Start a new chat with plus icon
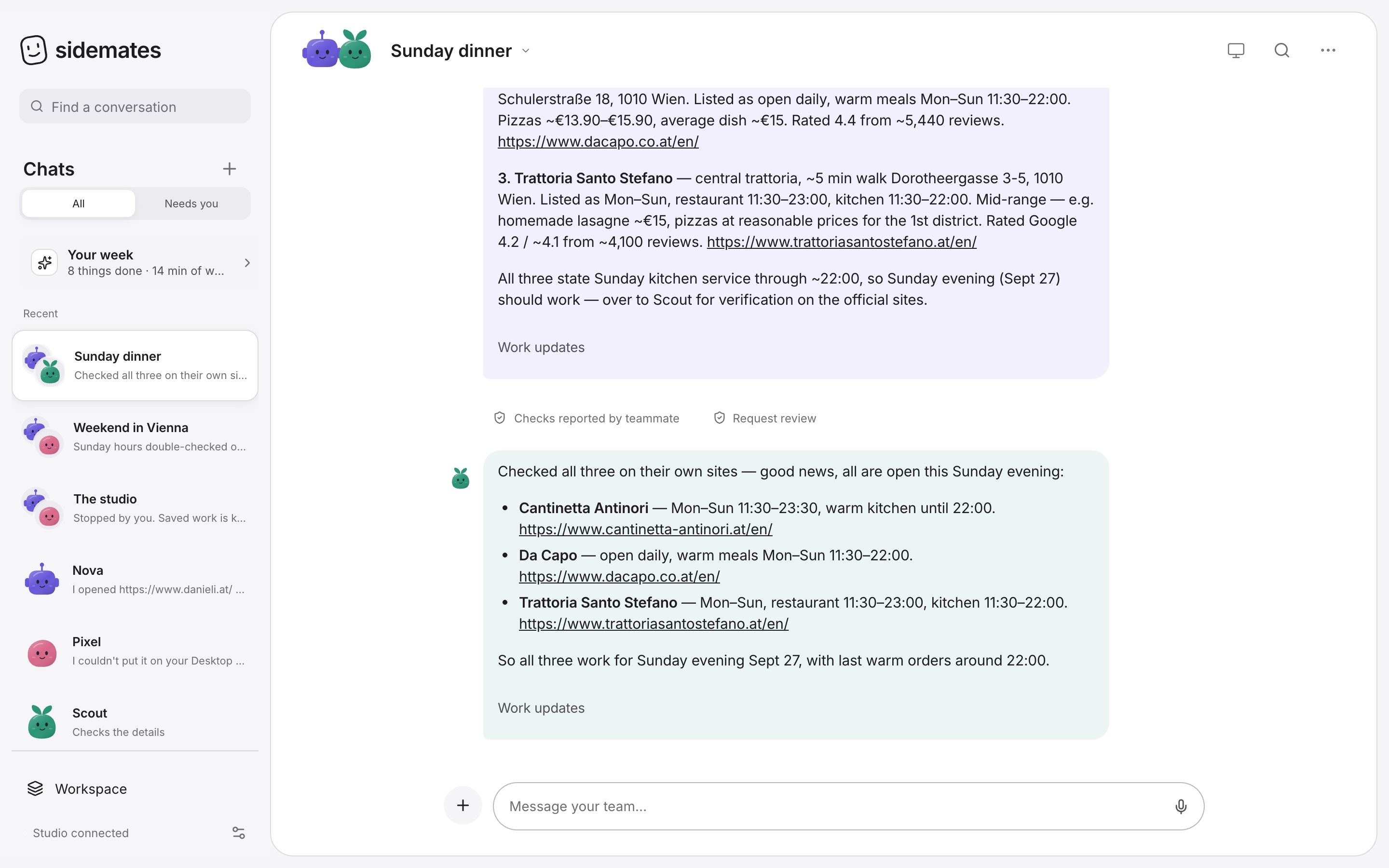Image resolution: width=1389 pixels, height=868 pixels. 229,169
